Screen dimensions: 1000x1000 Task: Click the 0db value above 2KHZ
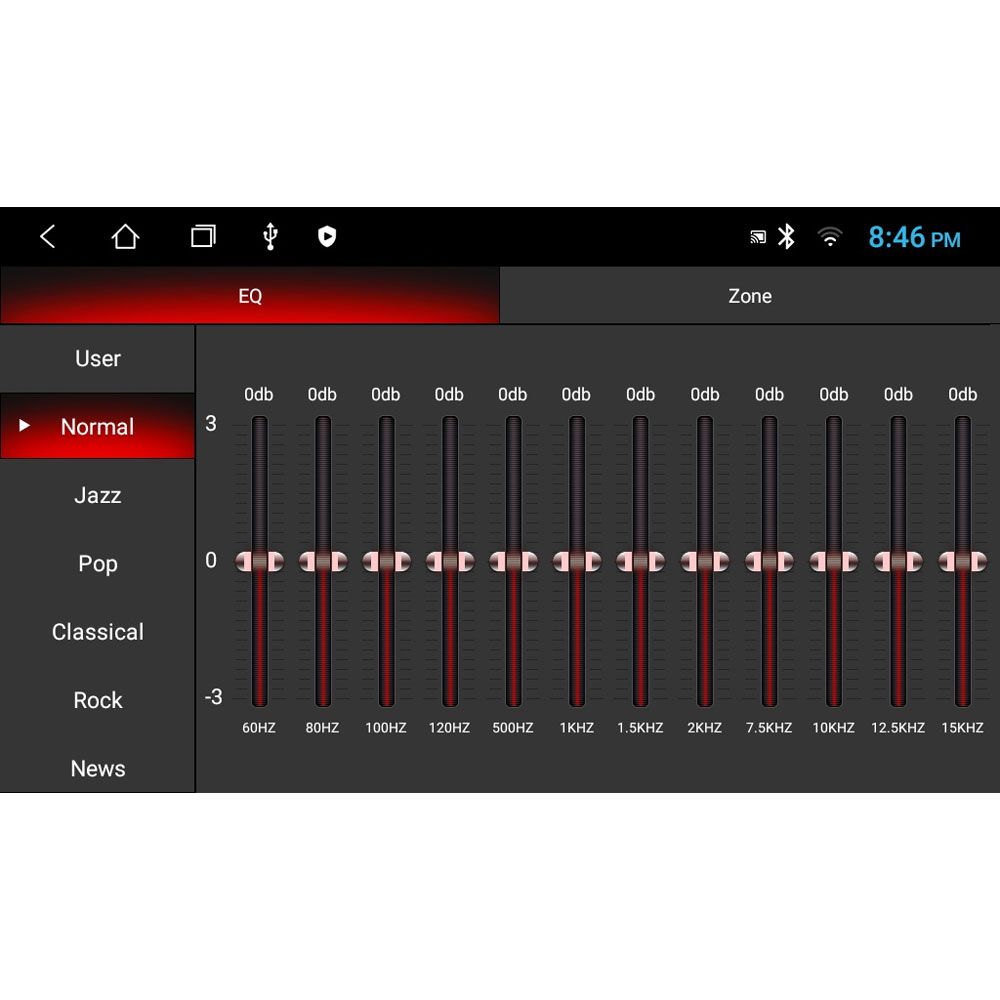705,394
